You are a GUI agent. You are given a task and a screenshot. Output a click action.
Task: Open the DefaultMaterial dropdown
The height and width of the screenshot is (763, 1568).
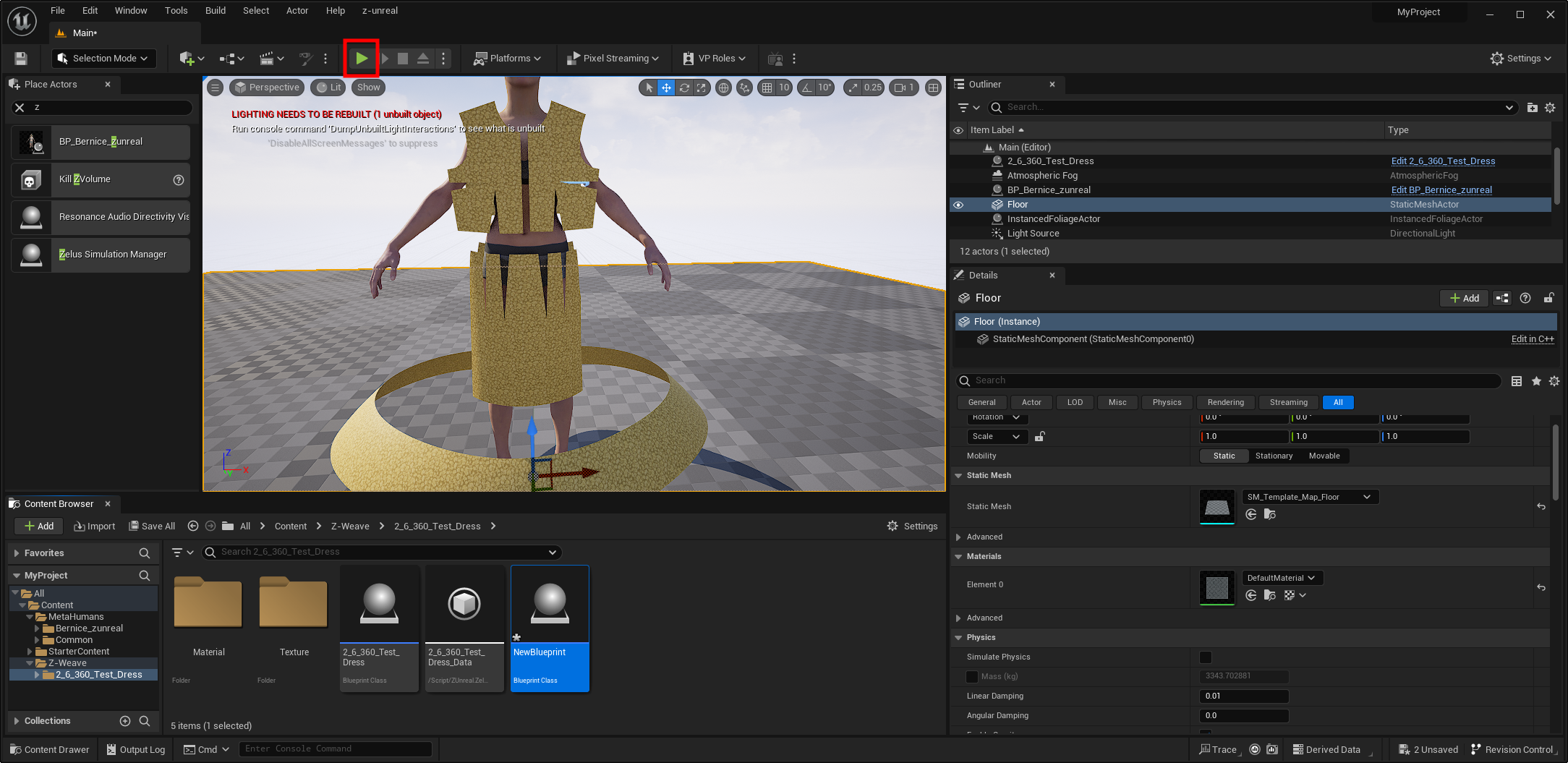pos(1282,578)
